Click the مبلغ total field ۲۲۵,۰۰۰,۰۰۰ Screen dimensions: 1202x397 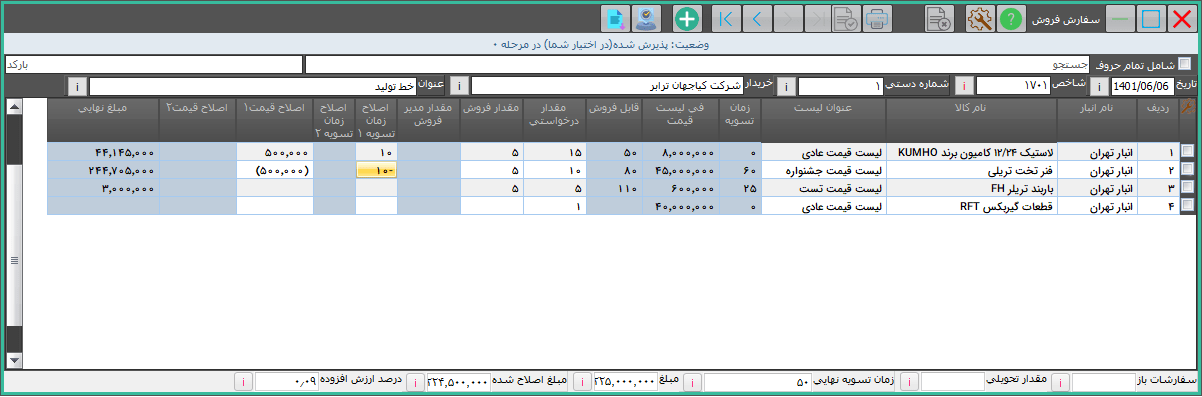point(626,382)
